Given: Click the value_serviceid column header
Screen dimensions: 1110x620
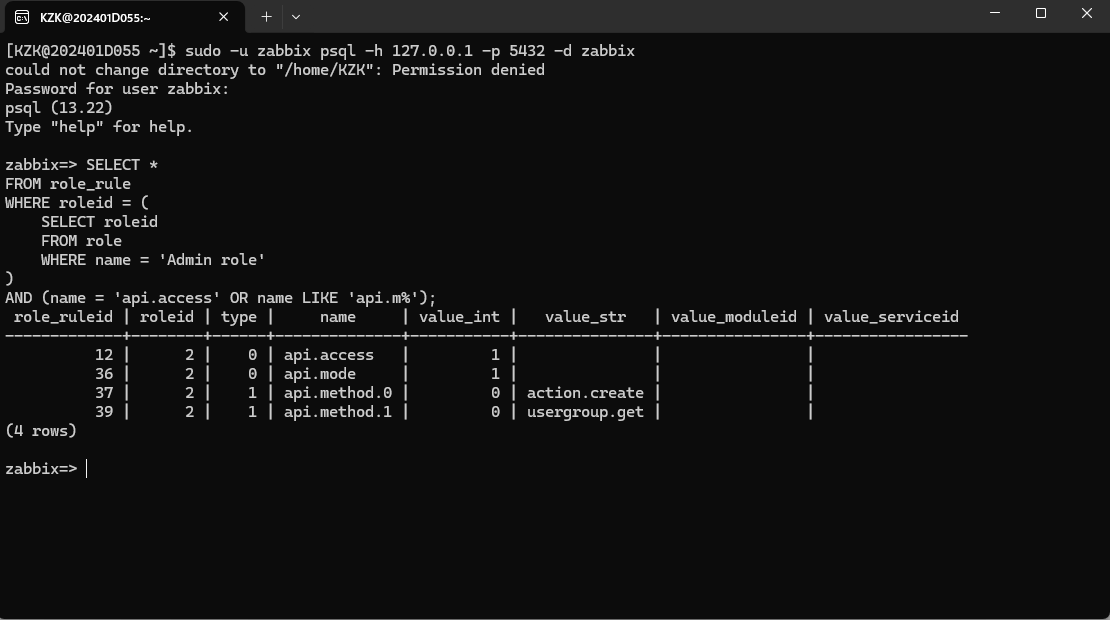Looking at the screenshot, I should click(891, 317).
